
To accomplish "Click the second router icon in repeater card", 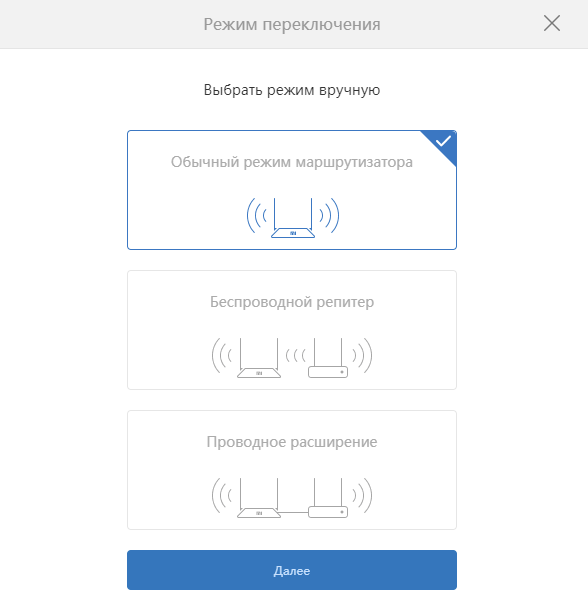I will pyautogui.click(x=328, y=358).
